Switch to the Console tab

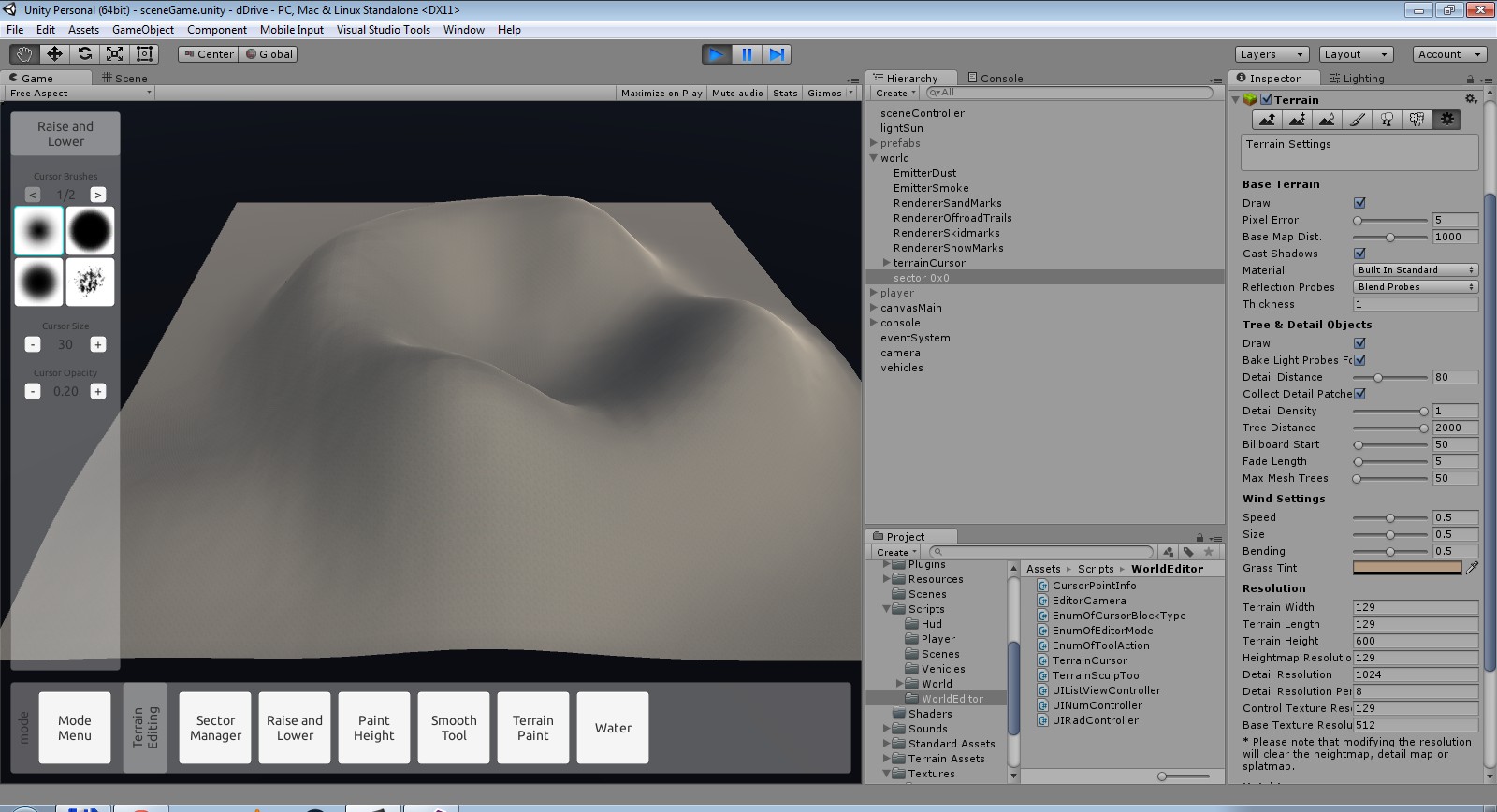coord(995,79)
